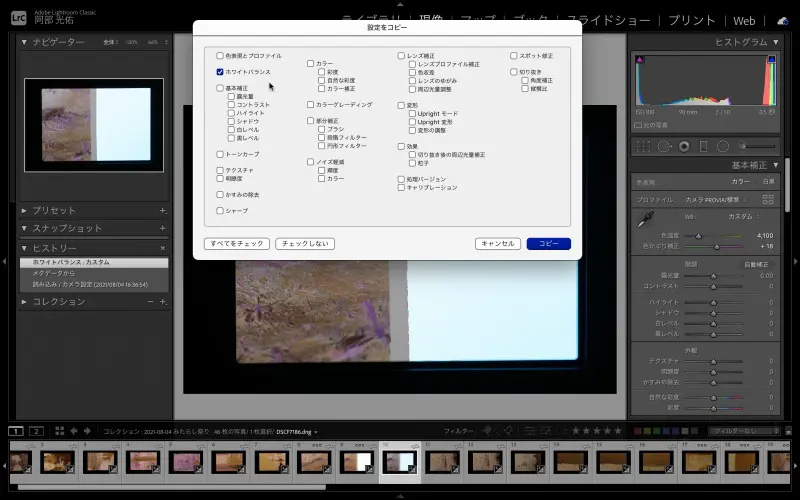Add a new snapshot with plus icon

tap(162, 228)
